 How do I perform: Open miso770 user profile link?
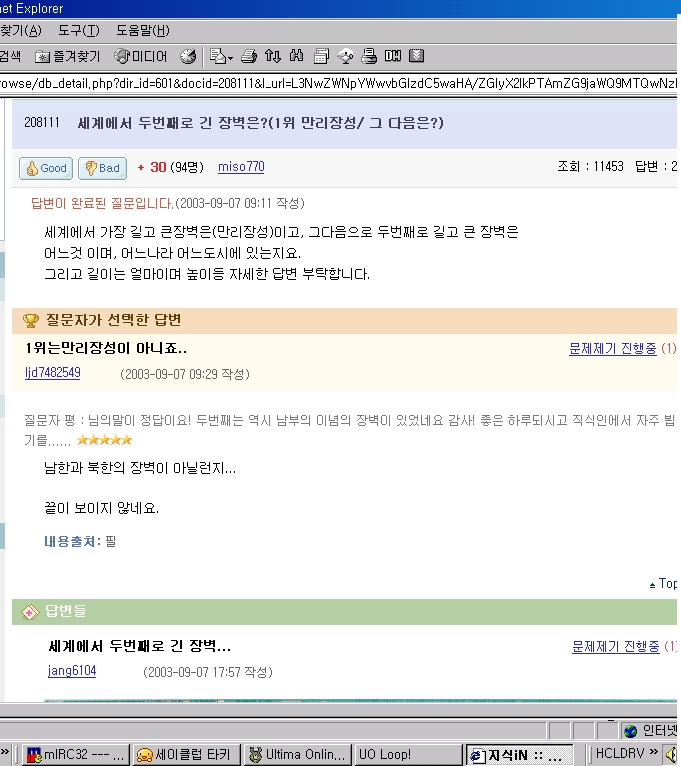(241, 167)
